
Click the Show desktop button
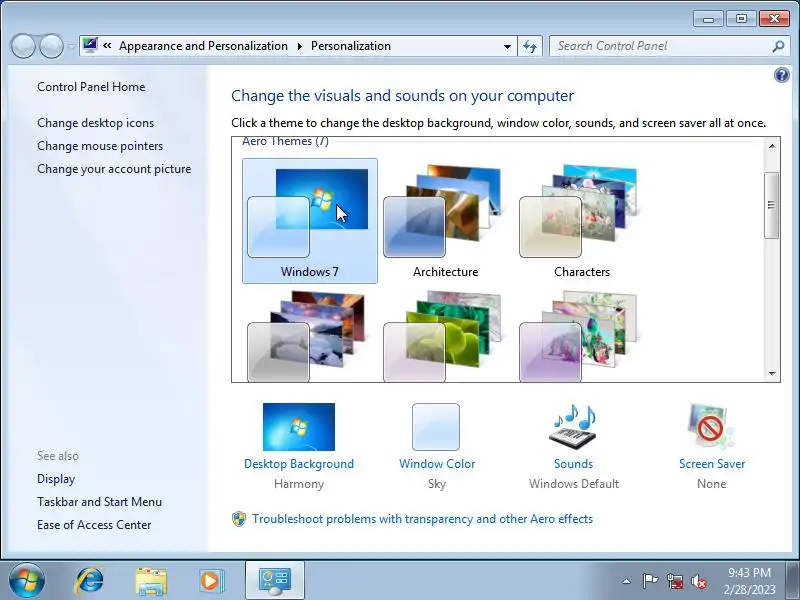(793, 581)
